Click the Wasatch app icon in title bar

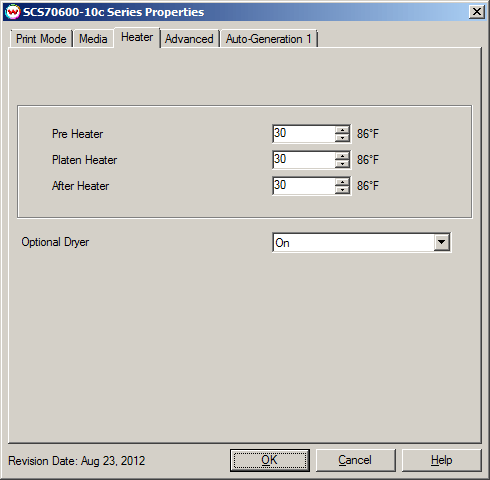13,12
